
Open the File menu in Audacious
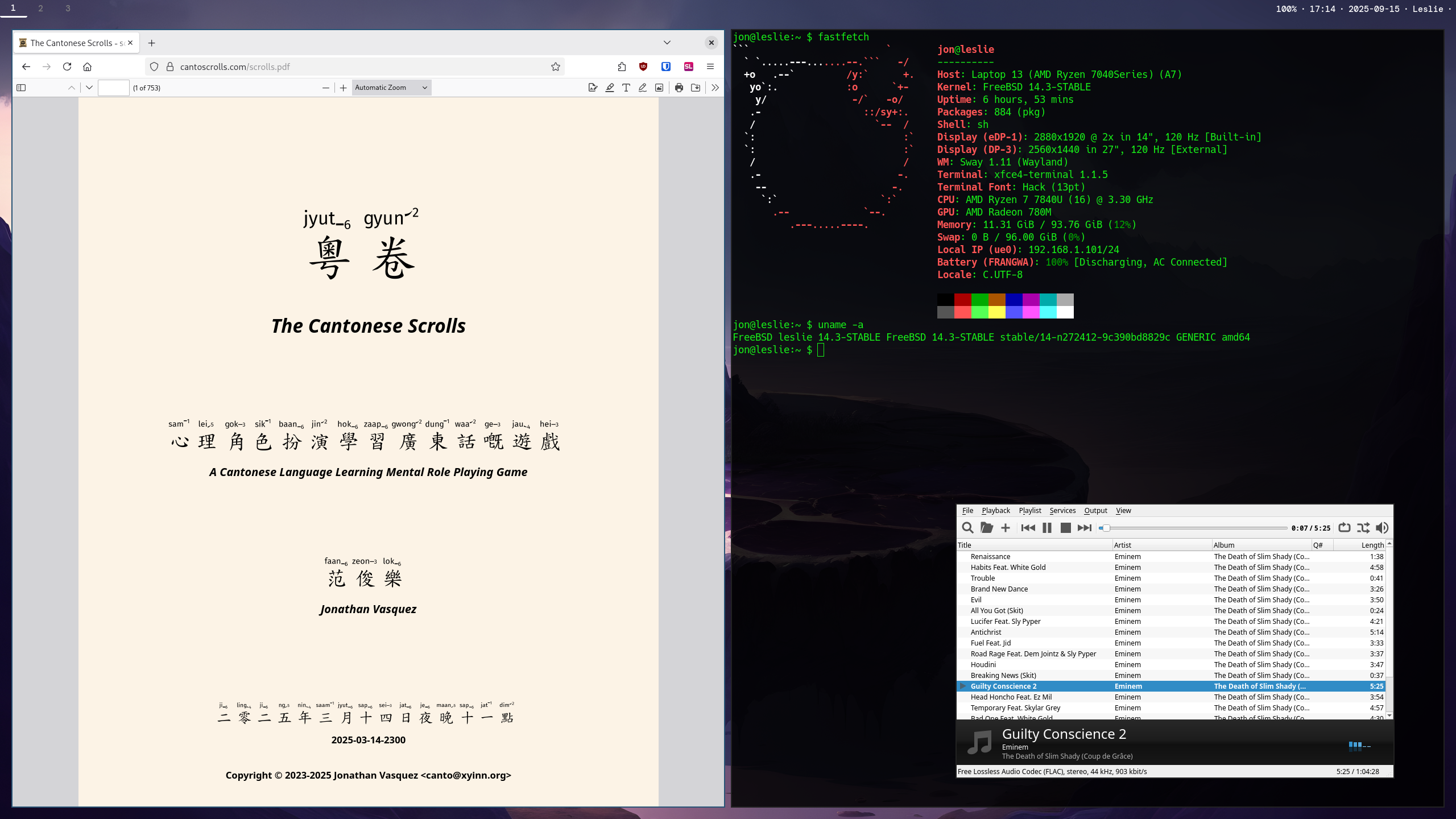pyautogui.click(x=967, y=511)
